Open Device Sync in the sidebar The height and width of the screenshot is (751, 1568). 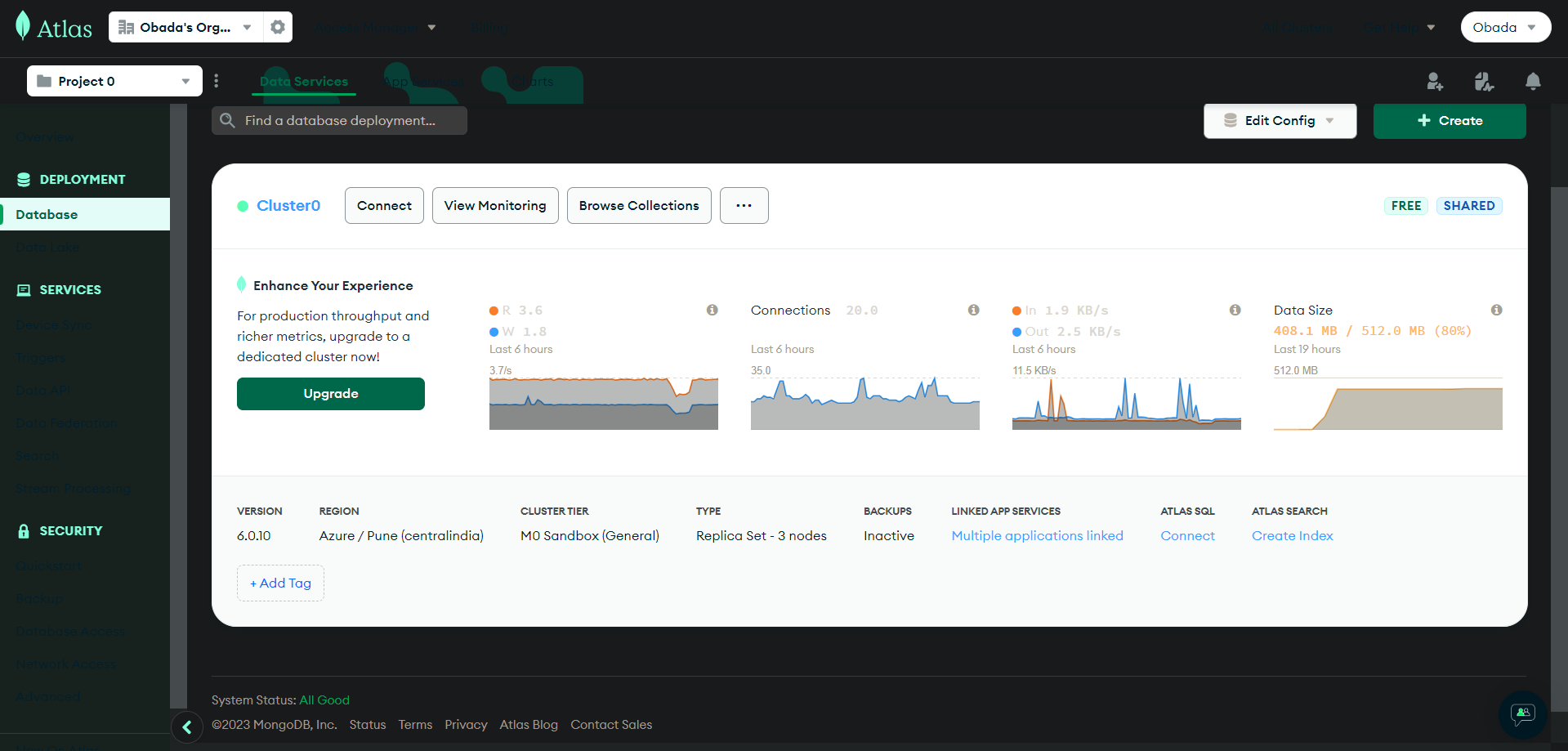pyautogui.click(x=54, y=325)
